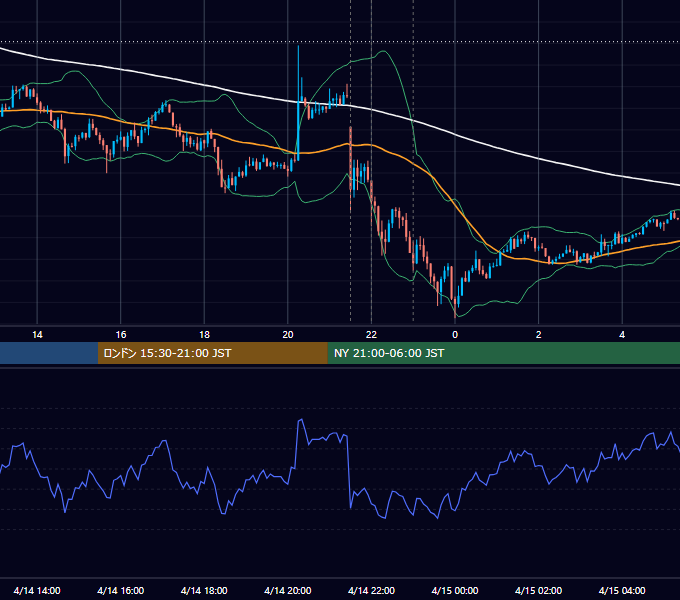The image size is (680, 600).
Task: Click the hour label 0 on price chart axis
Action: click(455, 335)
